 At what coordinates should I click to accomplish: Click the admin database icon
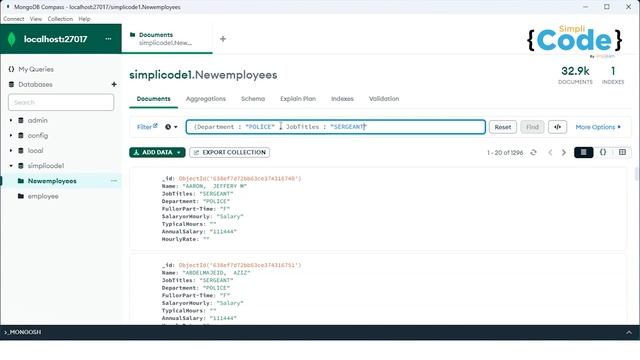[21, 120]
